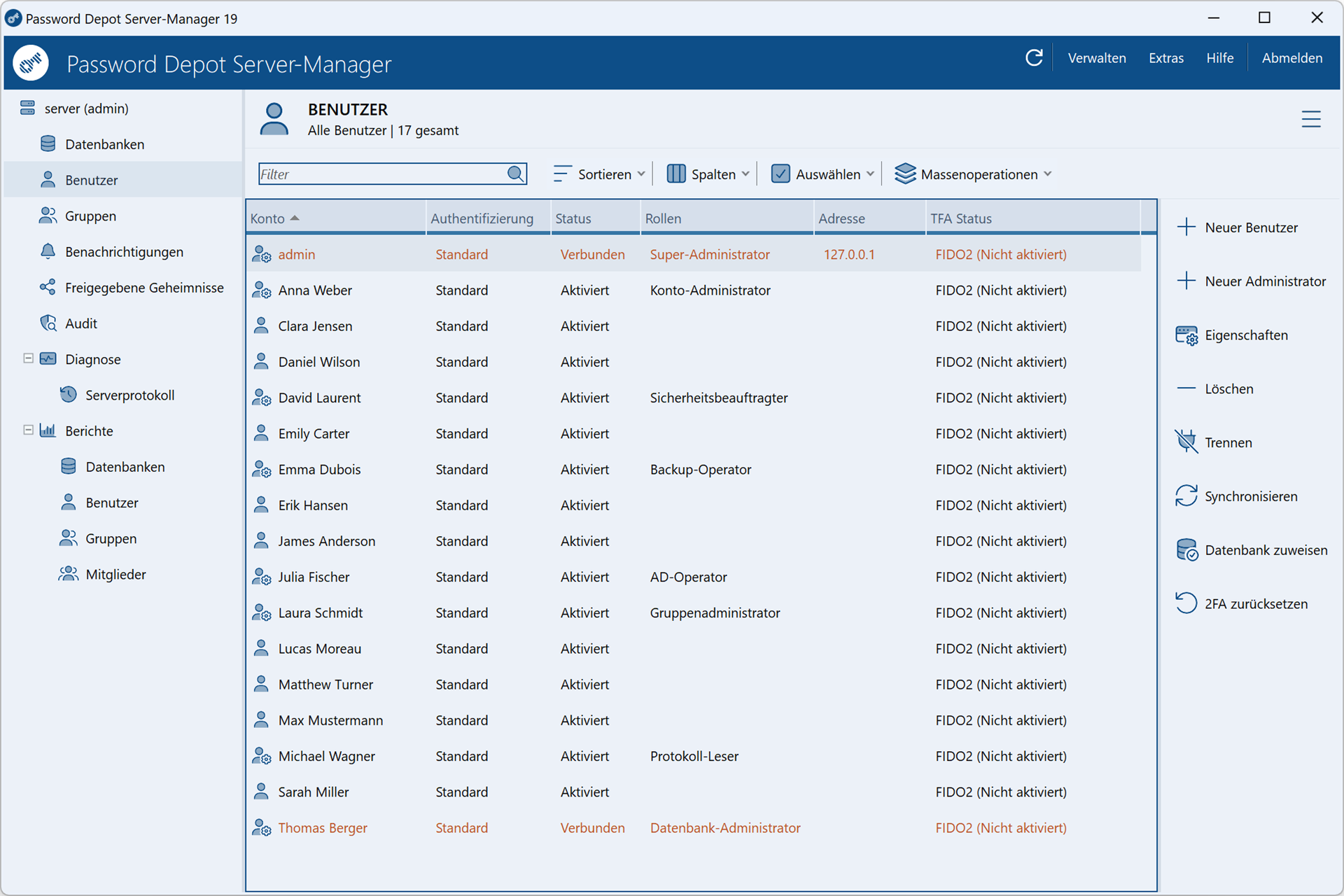1344x896 pixels.
Task: Click the Benachrichtigungen bell icon
Action: point(48,251)
